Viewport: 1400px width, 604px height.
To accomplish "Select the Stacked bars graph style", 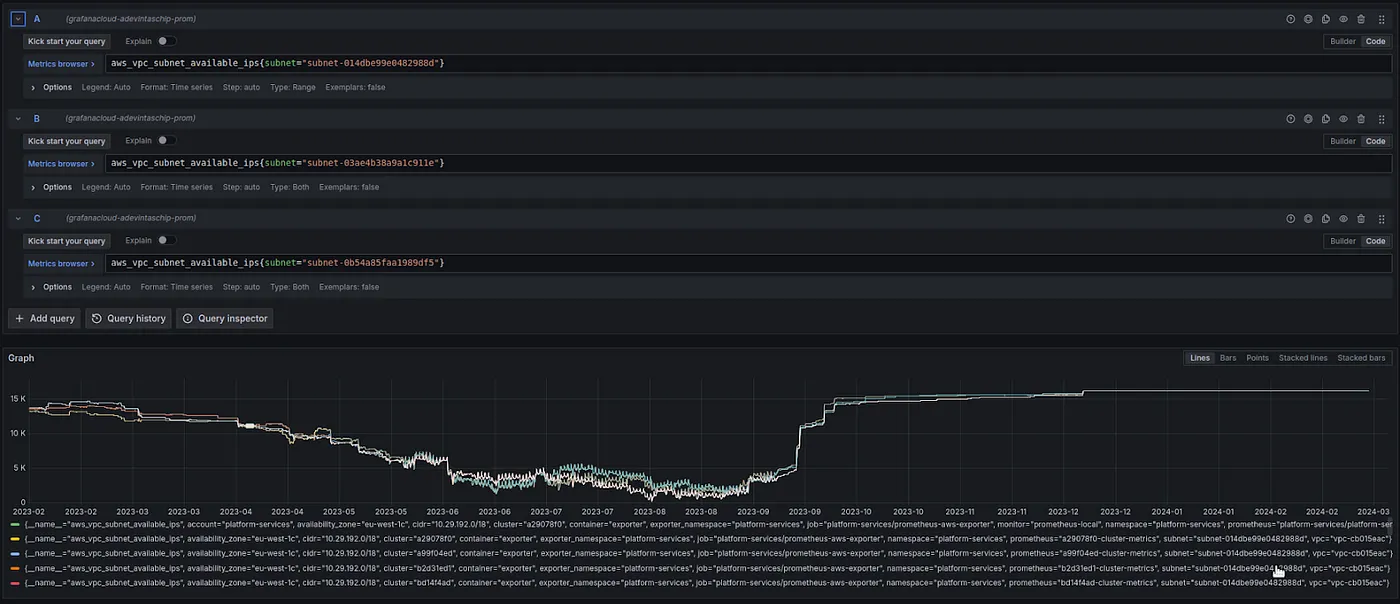I will pos(1361,358).
